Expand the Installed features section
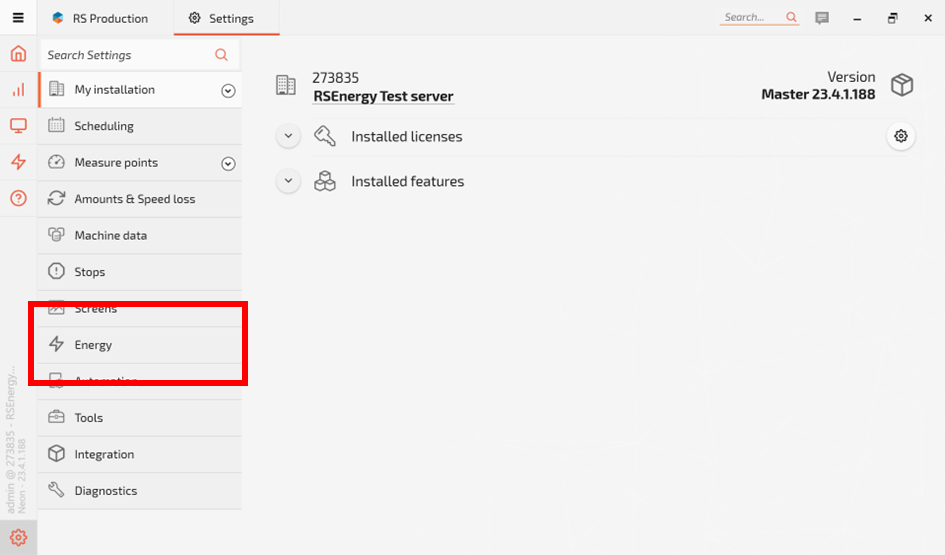 tap(288, 181)
